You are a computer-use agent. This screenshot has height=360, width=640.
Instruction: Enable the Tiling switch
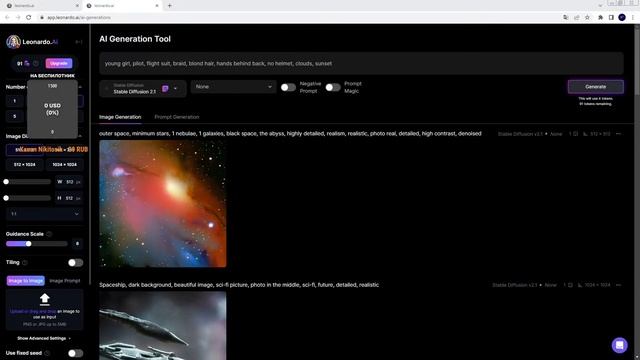tap(76, 263)
